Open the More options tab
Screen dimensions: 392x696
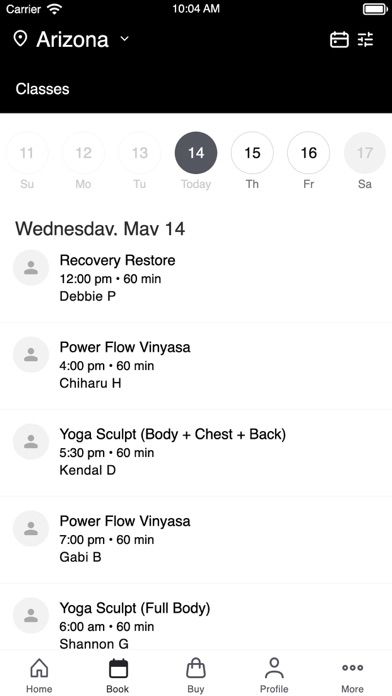click(352, 675)
